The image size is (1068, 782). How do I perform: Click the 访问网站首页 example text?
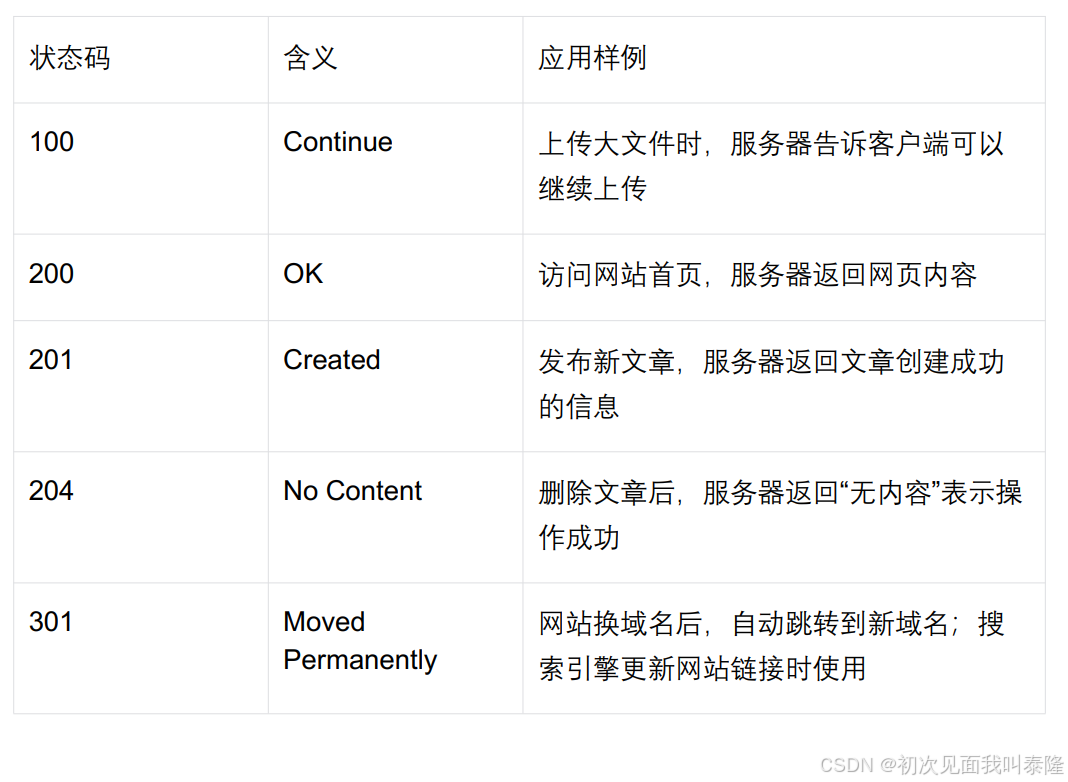click(x=757, y=275)
